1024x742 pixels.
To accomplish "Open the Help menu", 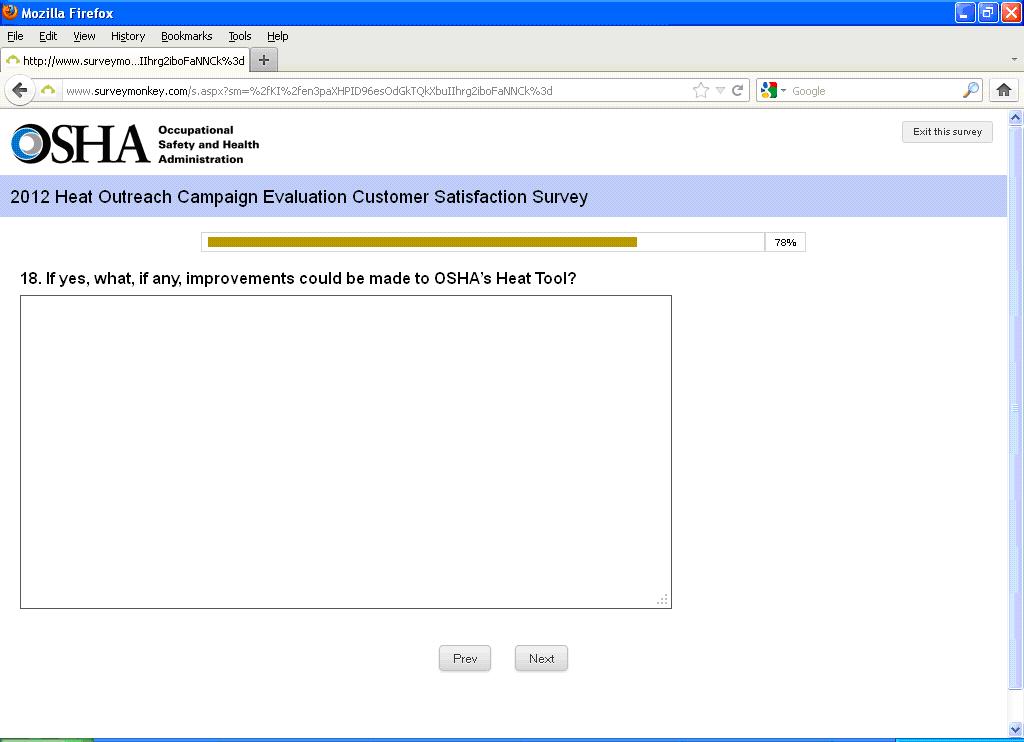I will coord(278,36).
